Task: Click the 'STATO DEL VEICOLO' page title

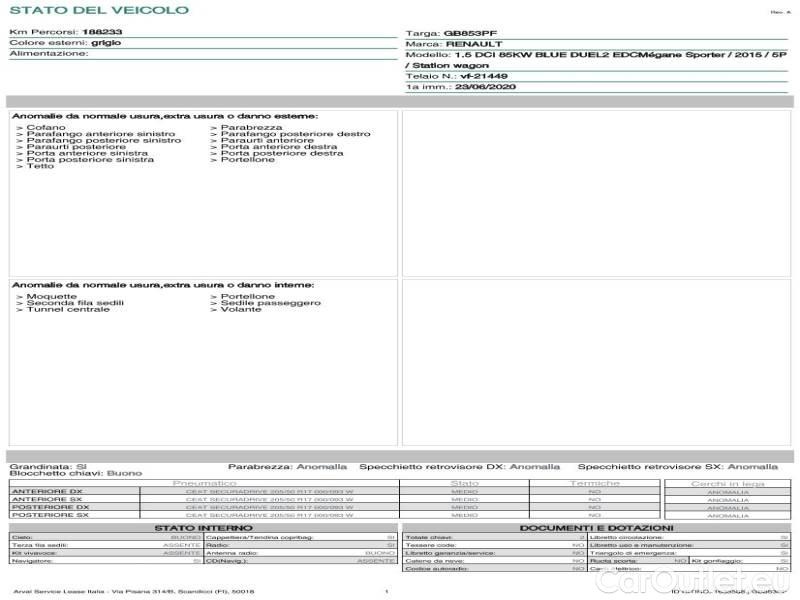Action: (x=99, y=10)
